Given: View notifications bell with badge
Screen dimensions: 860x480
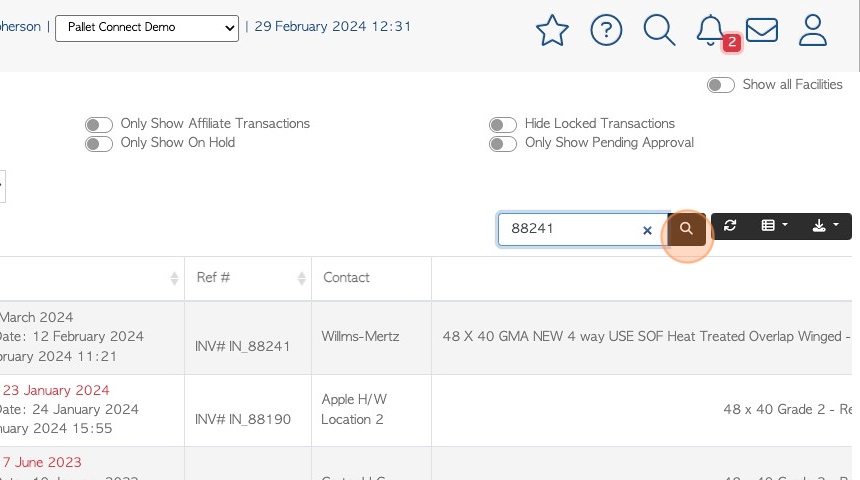Looking at the screenshot, I should pyautogui.click(x=710, y=31).
